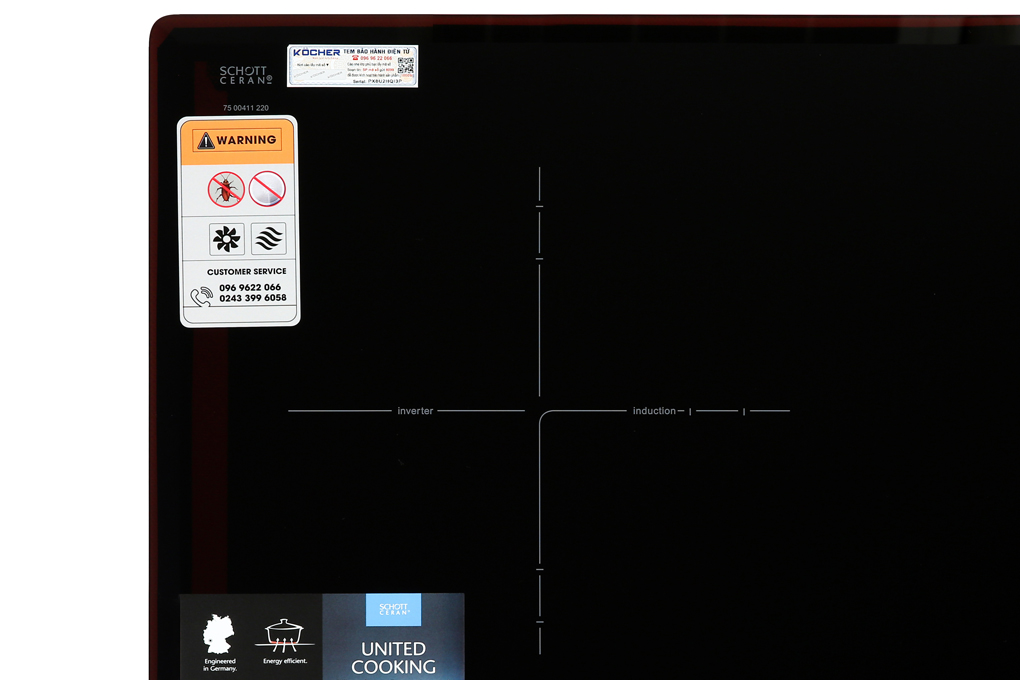
Task: Click the fan icon on warning sticker
Action: point(226,239)
